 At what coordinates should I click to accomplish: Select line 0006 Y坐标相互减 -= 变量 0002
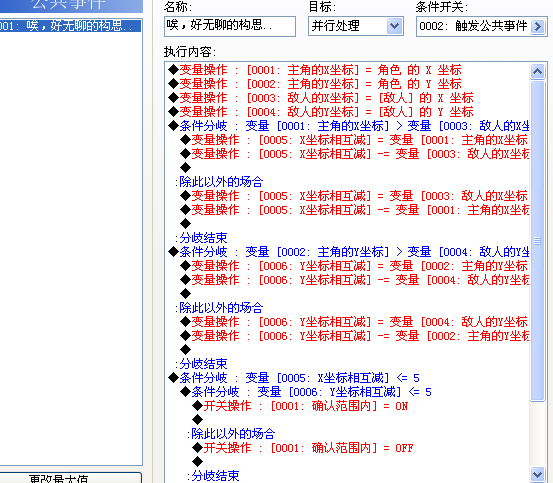(354, 336)
